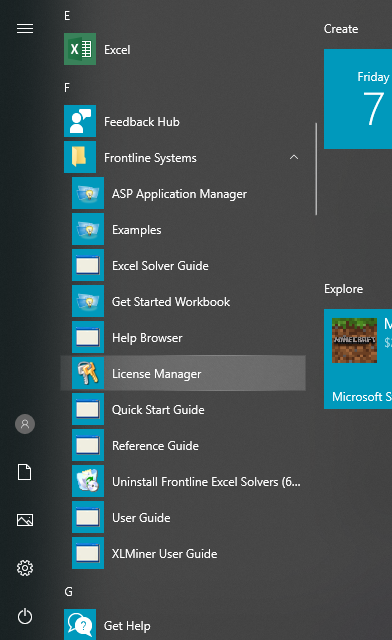Image resolution: width=392 pixels, height=640 pixels.
Task: Collapse Frontline Systems folder chevron
Action: (294, 157)
